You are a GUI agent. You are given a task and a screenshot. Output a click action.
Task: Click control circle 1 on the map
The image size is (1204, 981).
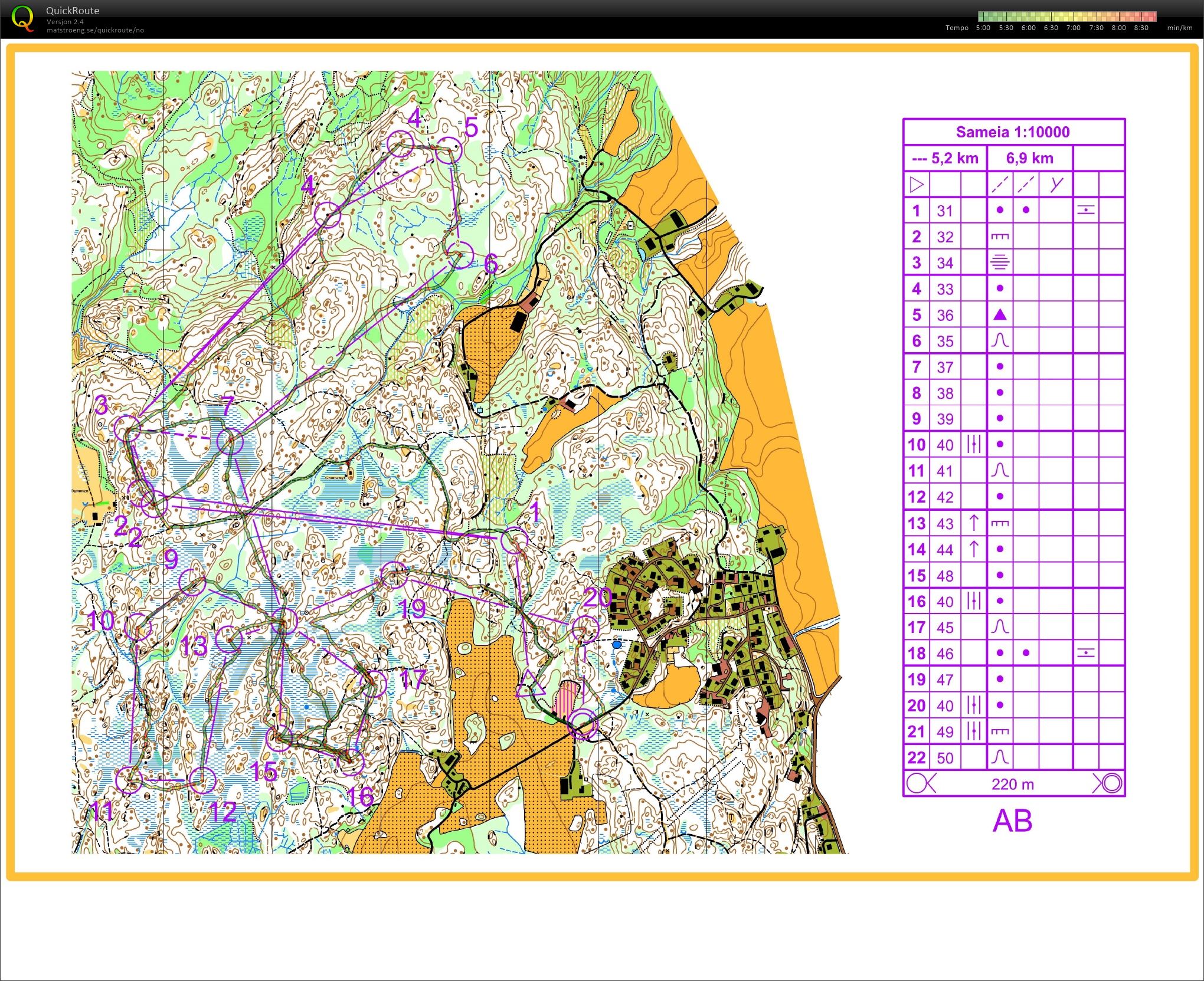click(515, 540)
